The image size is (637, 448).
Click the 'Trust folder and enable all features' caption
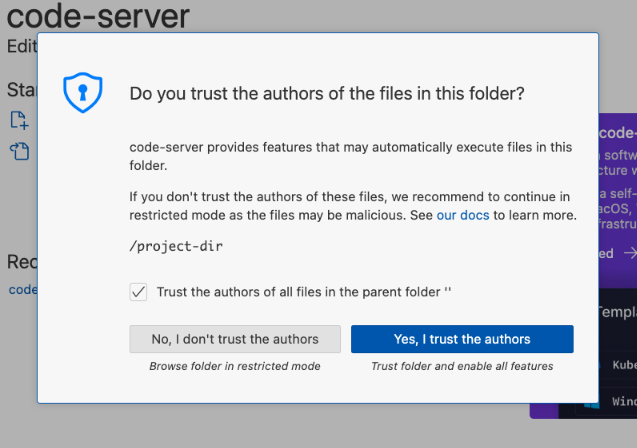tap(462, 366)
